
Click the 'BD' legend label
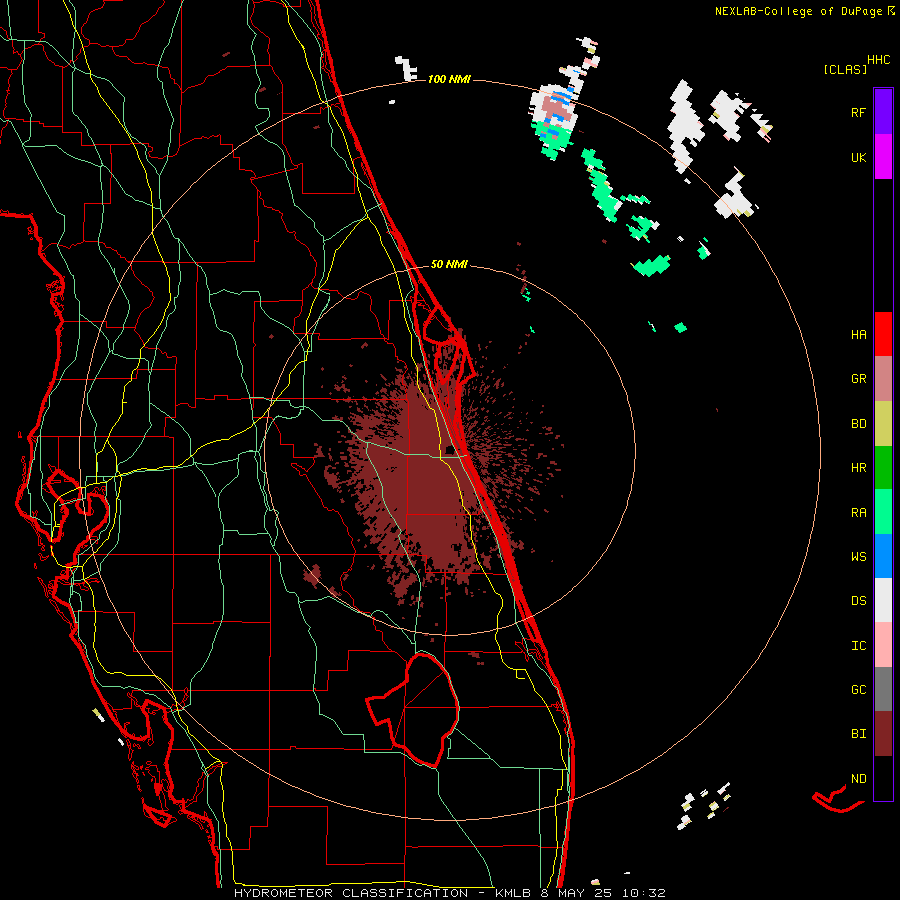[x=858, y=424]
